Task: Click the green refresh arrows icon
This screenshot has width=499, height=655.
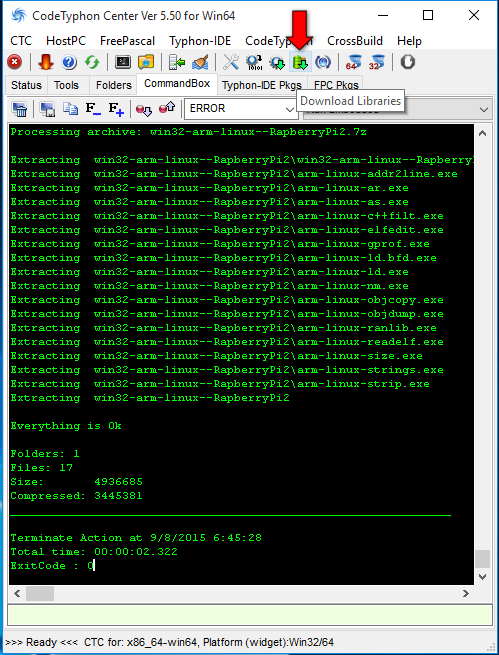Action: 92,62
